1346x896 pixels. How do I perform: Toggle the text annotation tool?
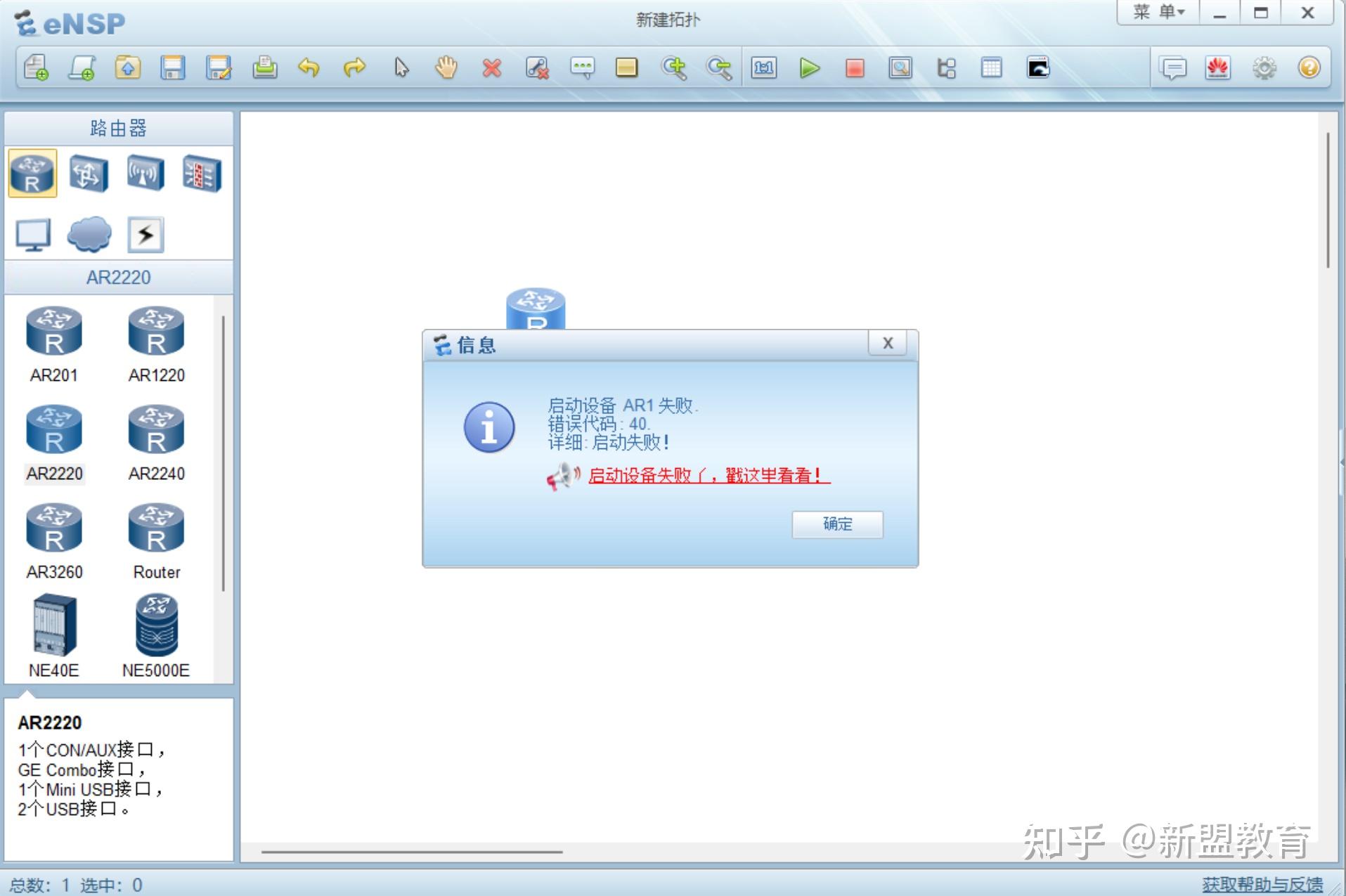tap(583, 68)
